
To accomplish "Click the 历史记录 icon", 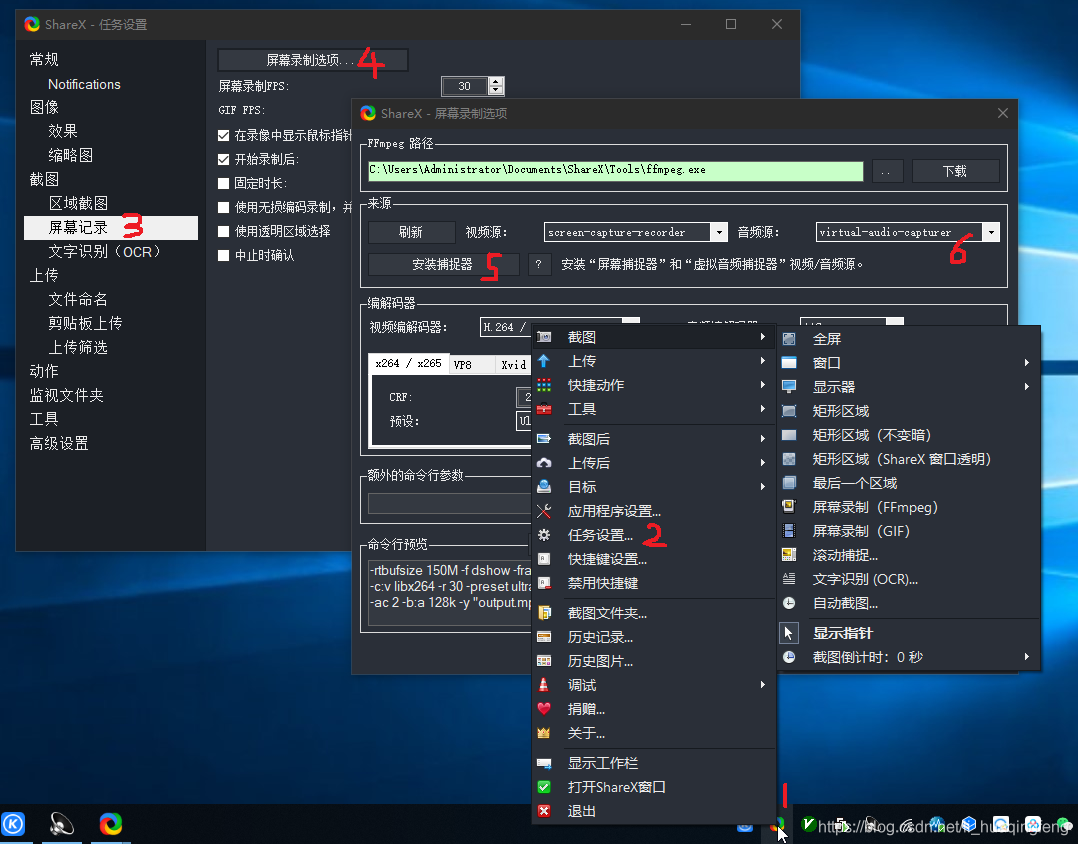I will [544, 637].
